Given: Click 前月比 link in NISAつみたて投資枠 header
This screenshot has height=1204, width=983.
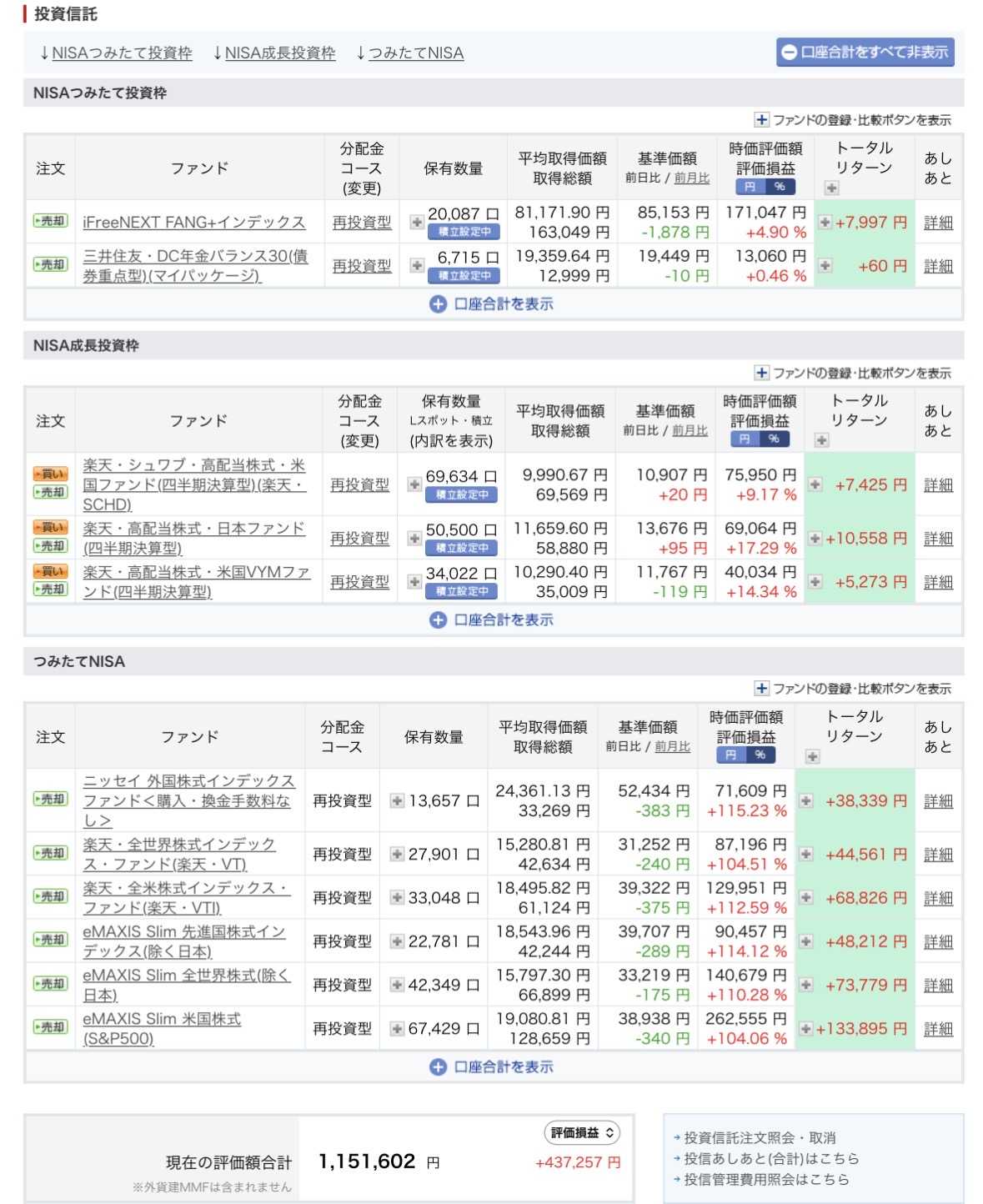Looking at the screenshot, I should 692,178.
